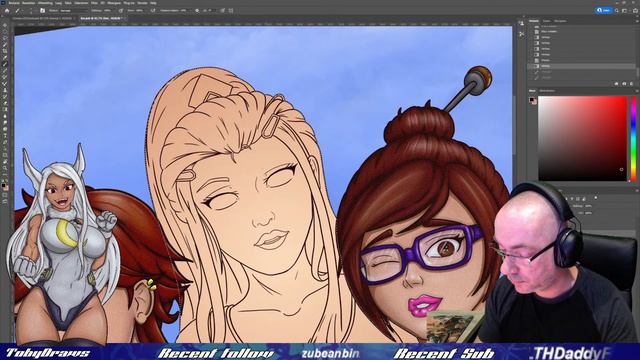Pick a shade in the red color field
The image size is (640, 360).
(x=582, y=138)
